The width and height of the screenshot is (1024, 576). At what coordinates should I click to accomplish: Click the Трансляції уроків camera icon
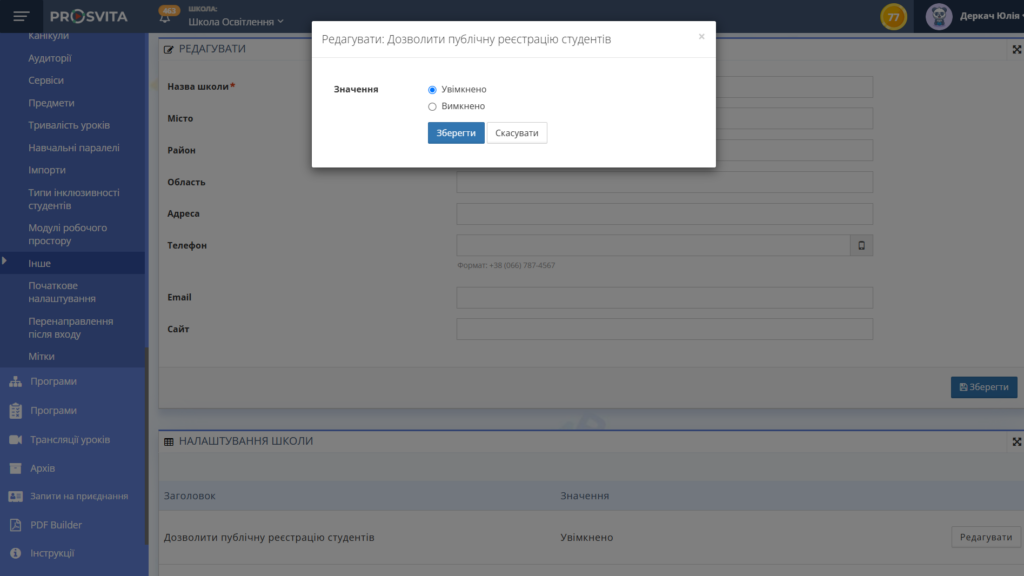tap(15, 440)
